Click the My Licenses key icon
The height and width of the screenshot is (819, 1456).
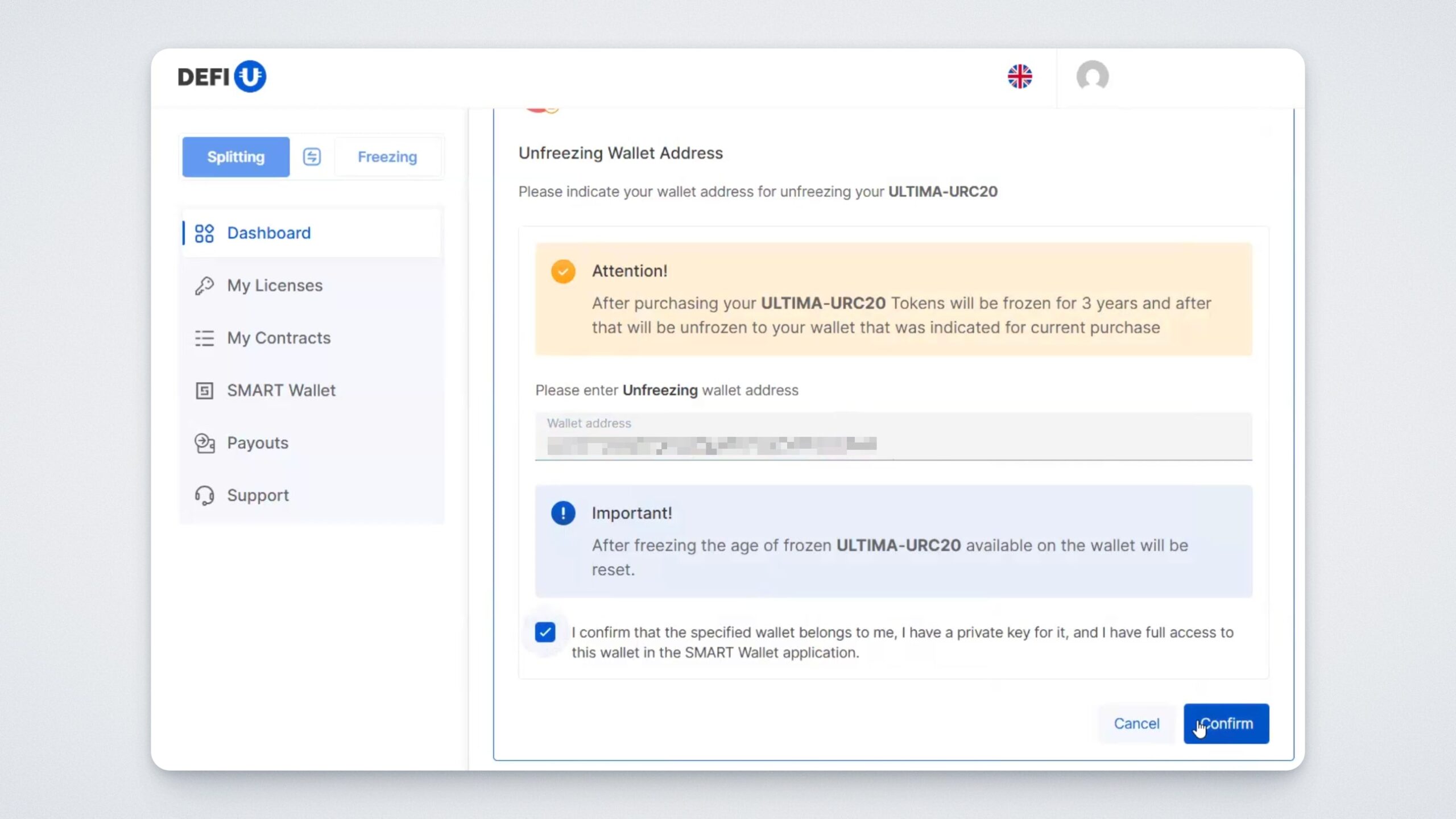pos(204,286)
